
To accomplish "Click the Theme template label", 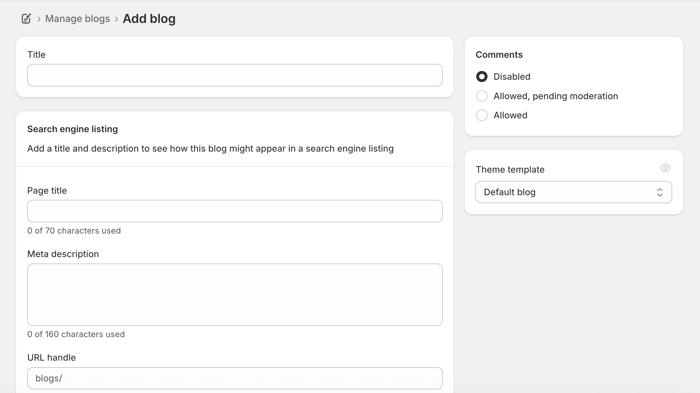I will 510,170.
